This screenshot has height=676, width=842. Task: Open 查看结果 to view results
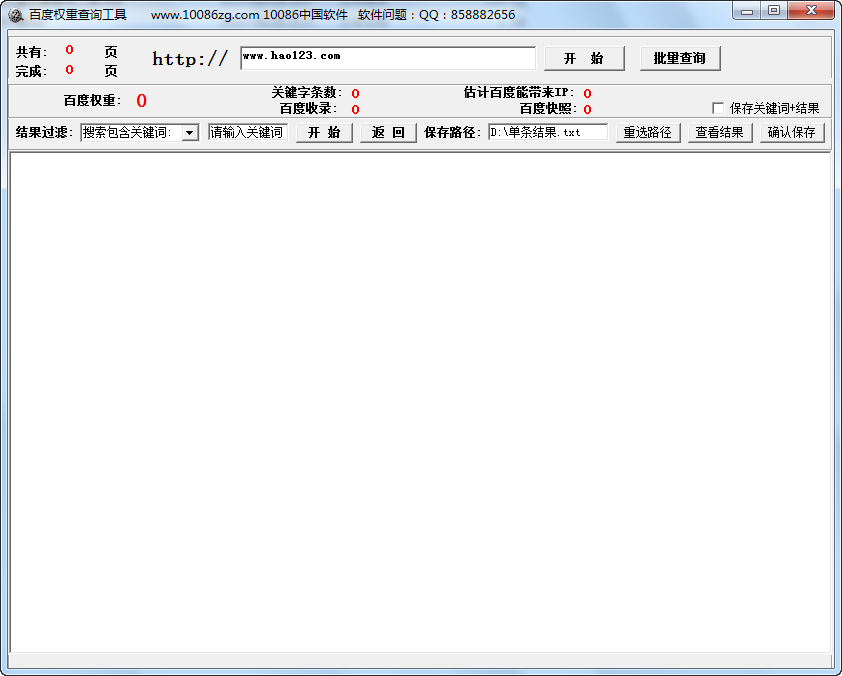coord(720,133)
